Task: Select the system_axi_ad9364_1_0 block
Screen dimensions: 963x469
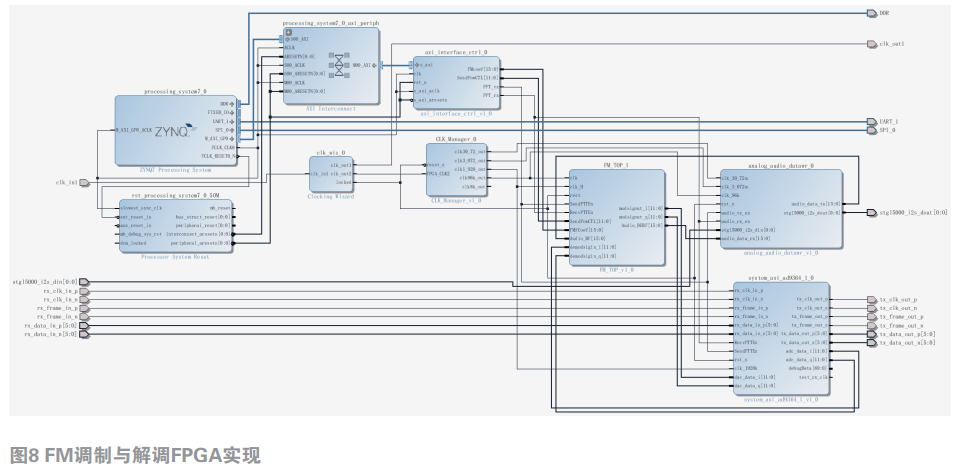Action: click(x=781, y=340)
